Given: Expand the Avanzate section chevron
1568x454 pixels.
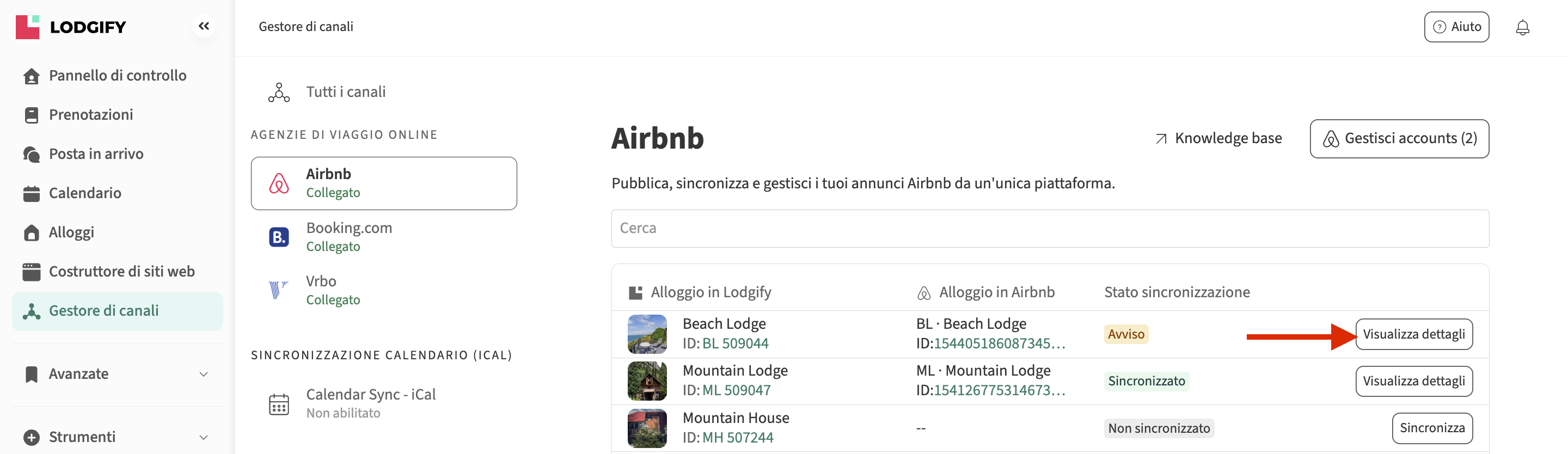Looking at the screenshot, I should [x=204, y=375].
